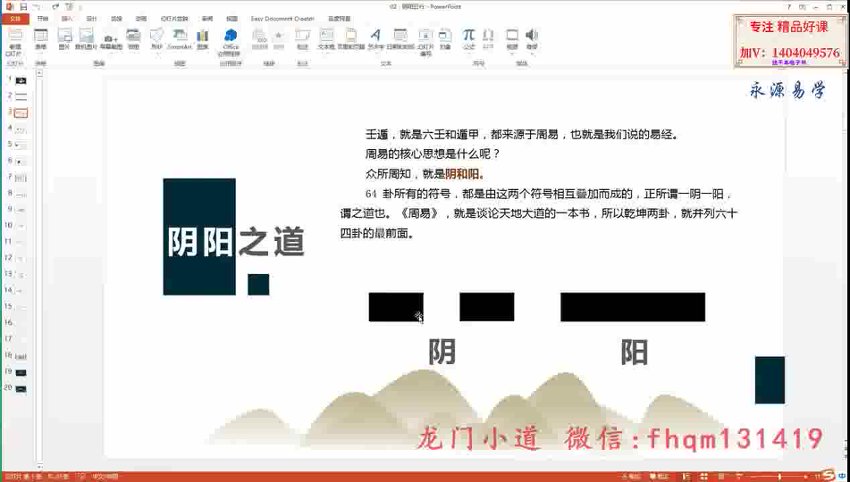The width and height of the screenshot is (850, 482).
Task: Insert Slide Number (幻灯片编号)
Action: 426,42
